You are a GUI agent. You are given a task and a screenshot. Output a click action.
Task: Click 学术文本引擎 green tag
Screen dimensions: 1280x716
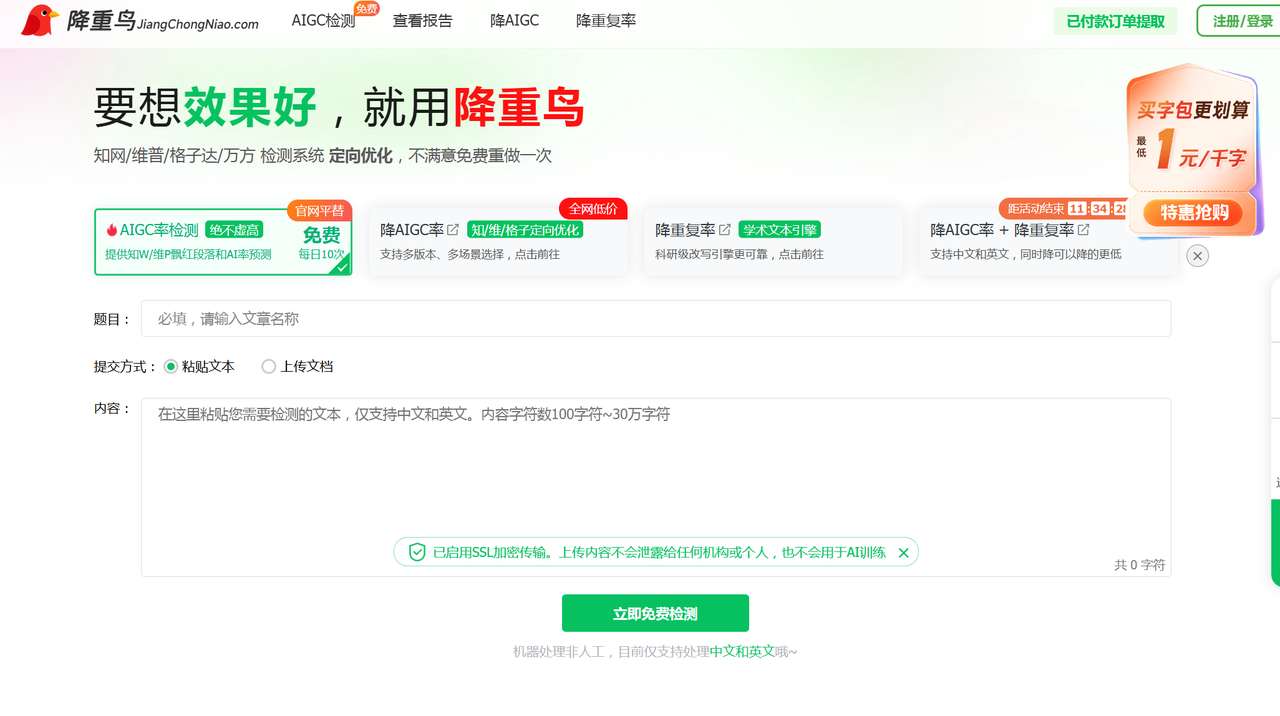tap(780, 230)
